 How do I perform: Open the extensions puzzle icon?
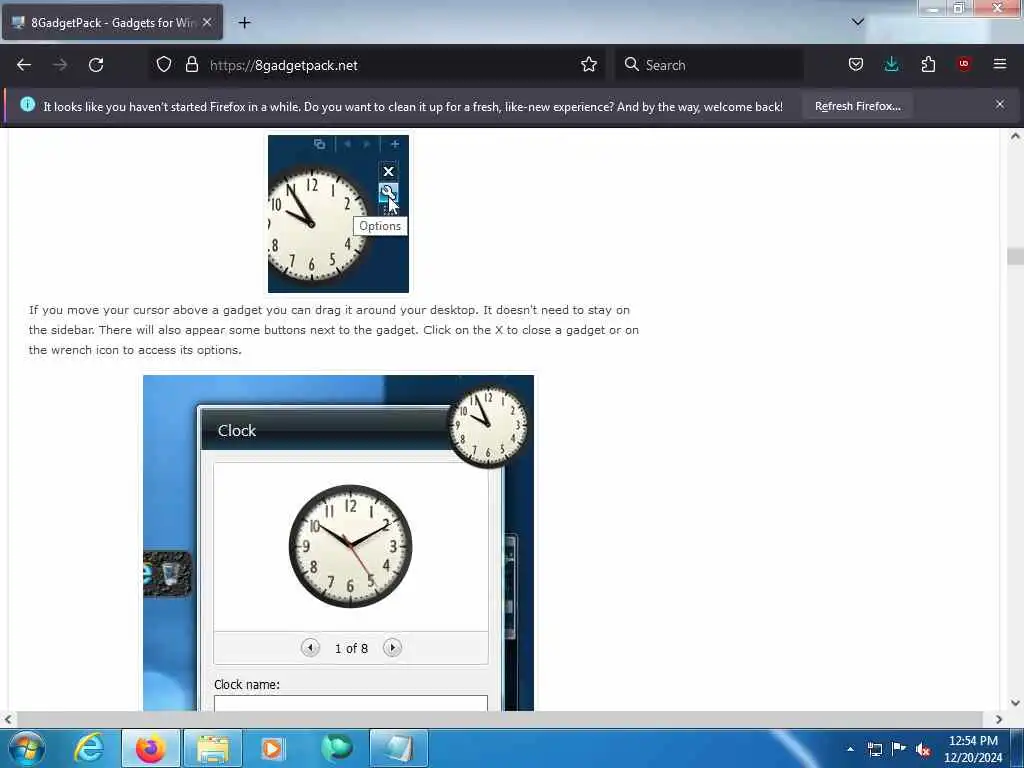(928, 65)
